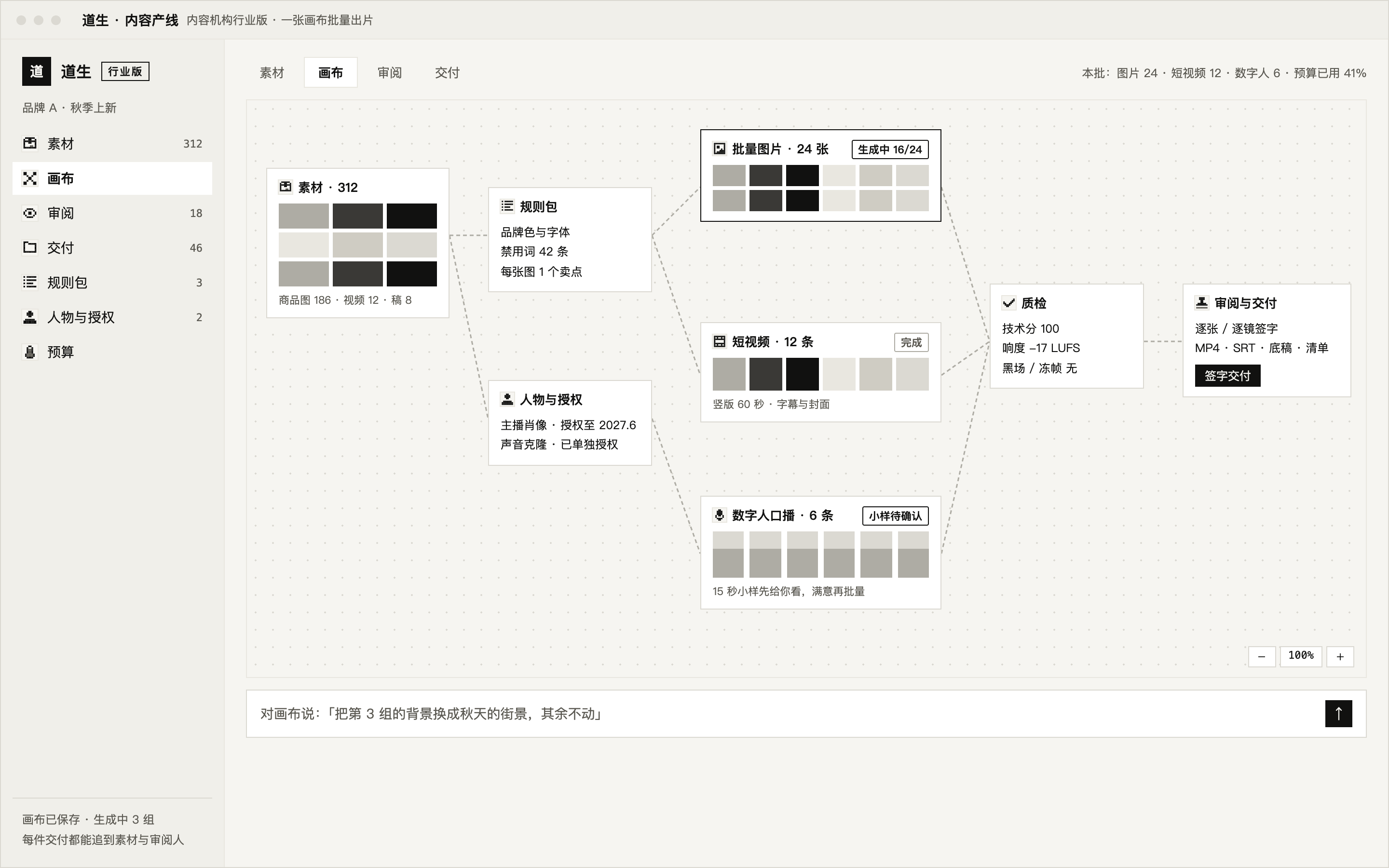Click 每张图 1 个卖点 in 规则包 node
Image resolution: width=1389 pixels, height=868 pixels.
(541, 271)
